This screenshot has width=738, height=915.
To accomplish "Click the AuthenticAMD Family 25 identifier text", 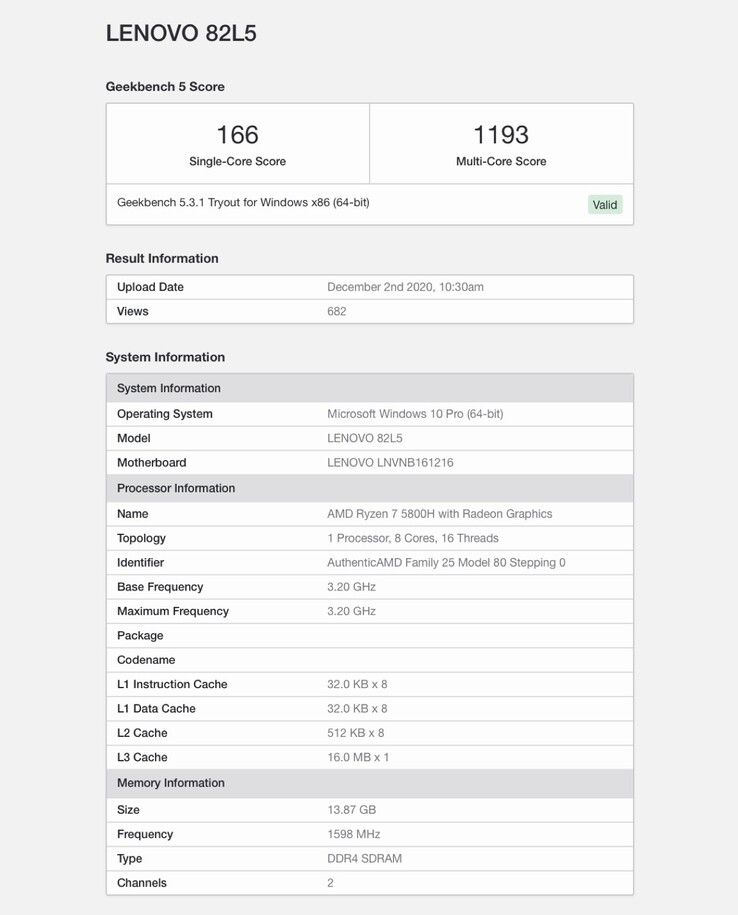I will coord(446,563).
